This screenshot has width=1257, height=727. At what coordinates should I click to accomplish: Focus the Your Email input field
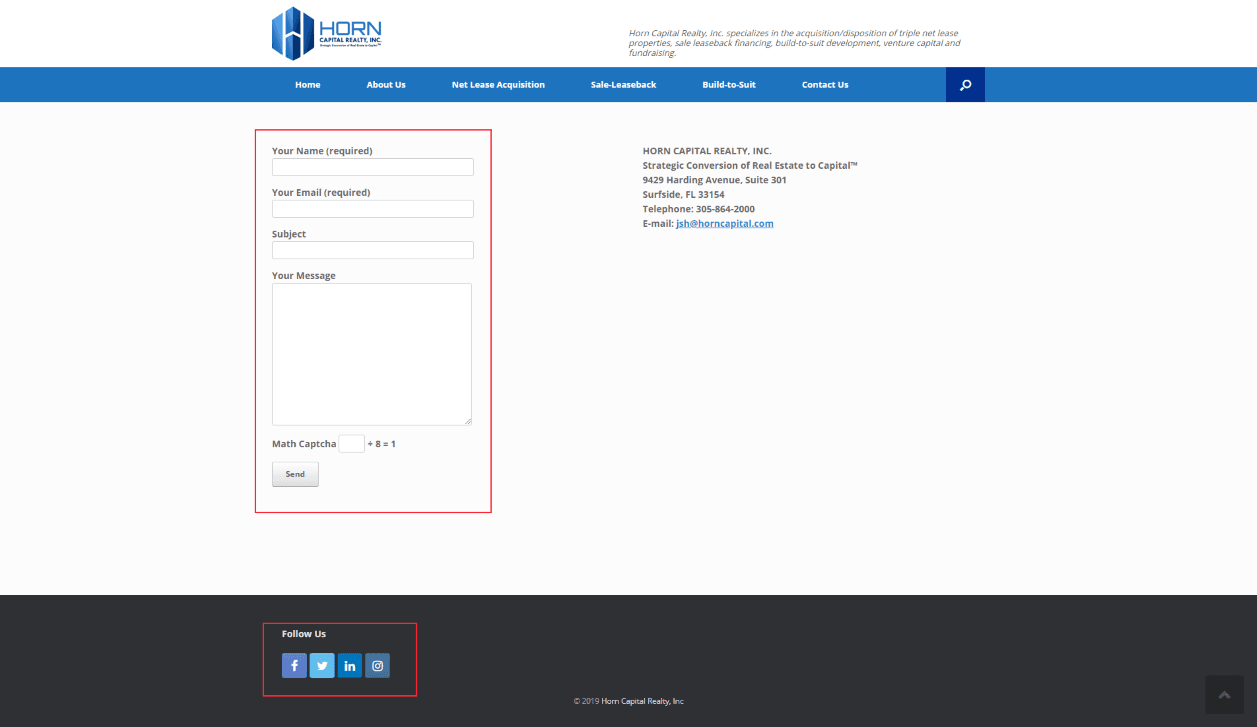[x=373, y=209]
